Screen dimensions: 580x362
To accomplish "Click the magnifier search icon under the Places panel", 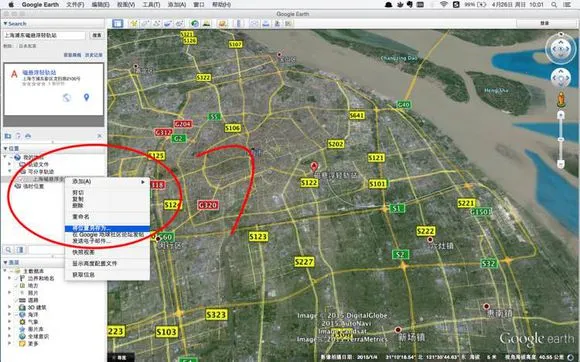I will [x=9, y=250].
